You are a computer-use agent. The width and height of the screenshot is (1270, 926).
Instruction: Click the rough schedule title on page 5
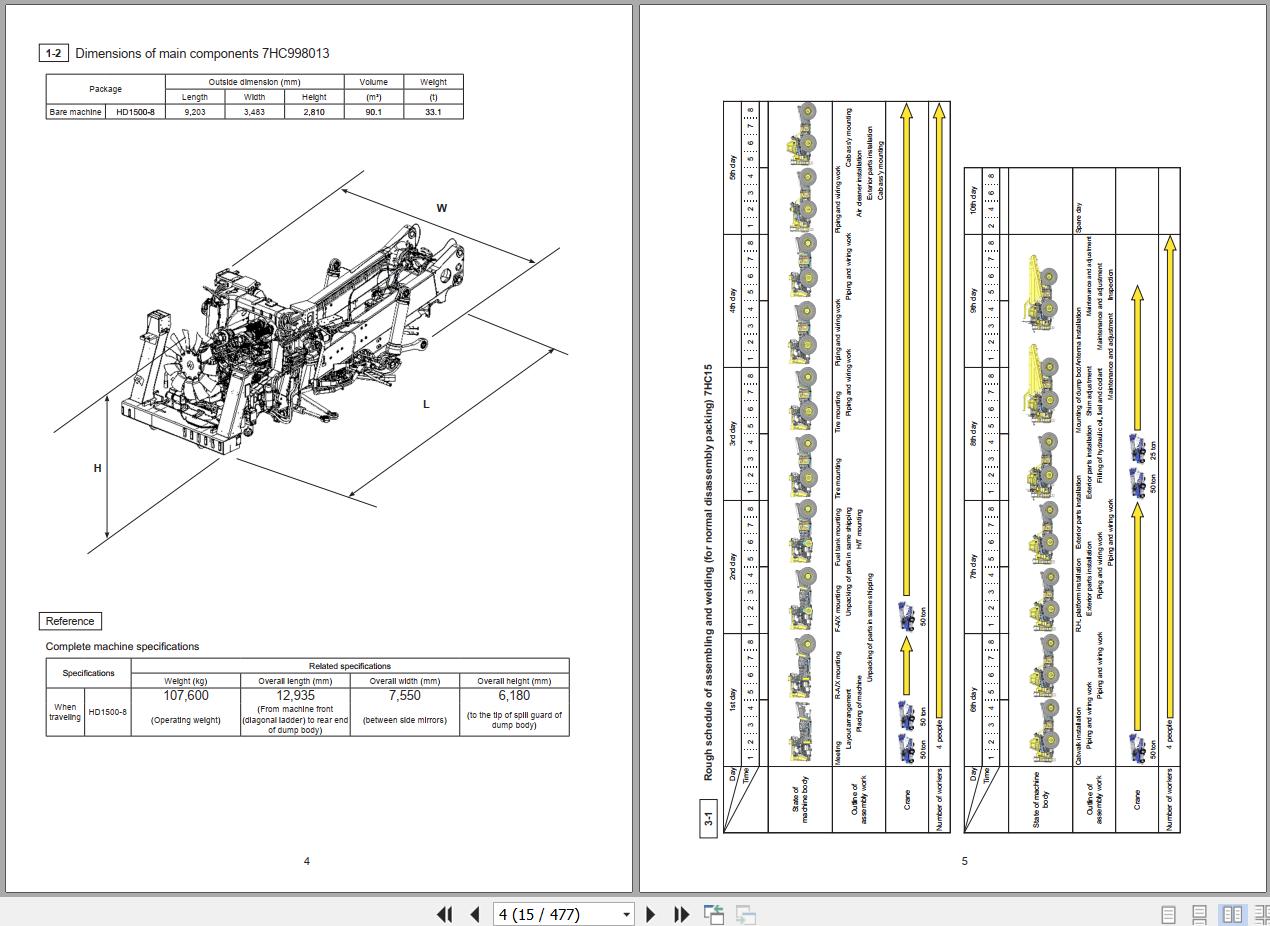tap(708, 571)
